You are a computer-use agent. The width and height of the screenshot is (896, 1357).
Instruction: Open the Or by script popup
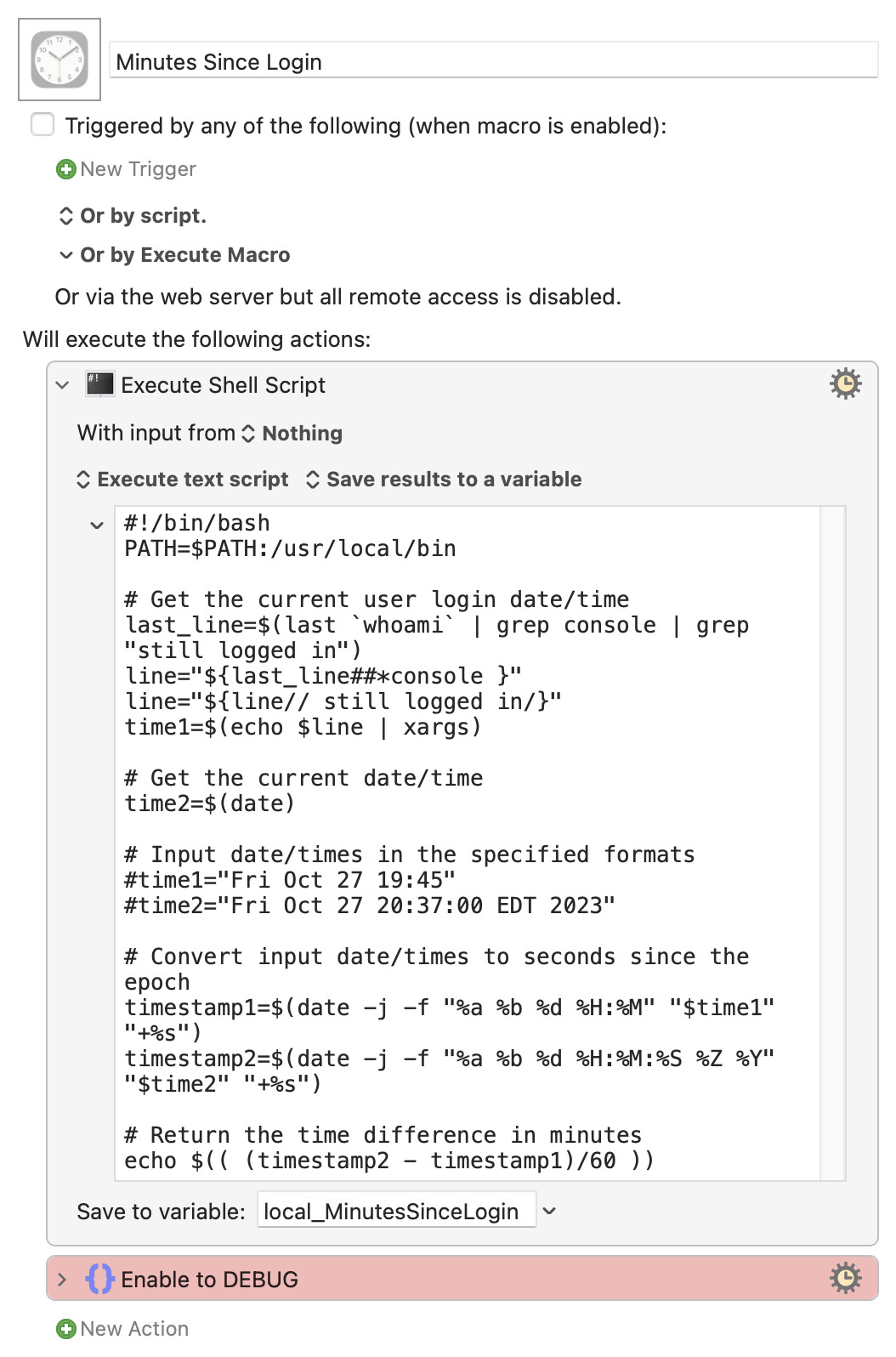(x=132, y=216)
